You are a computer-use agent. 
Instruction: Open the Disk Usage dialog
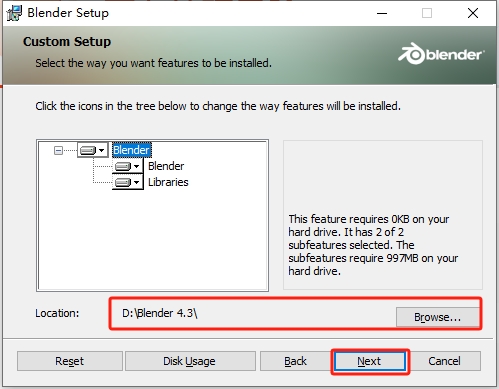tap(190, 361)
